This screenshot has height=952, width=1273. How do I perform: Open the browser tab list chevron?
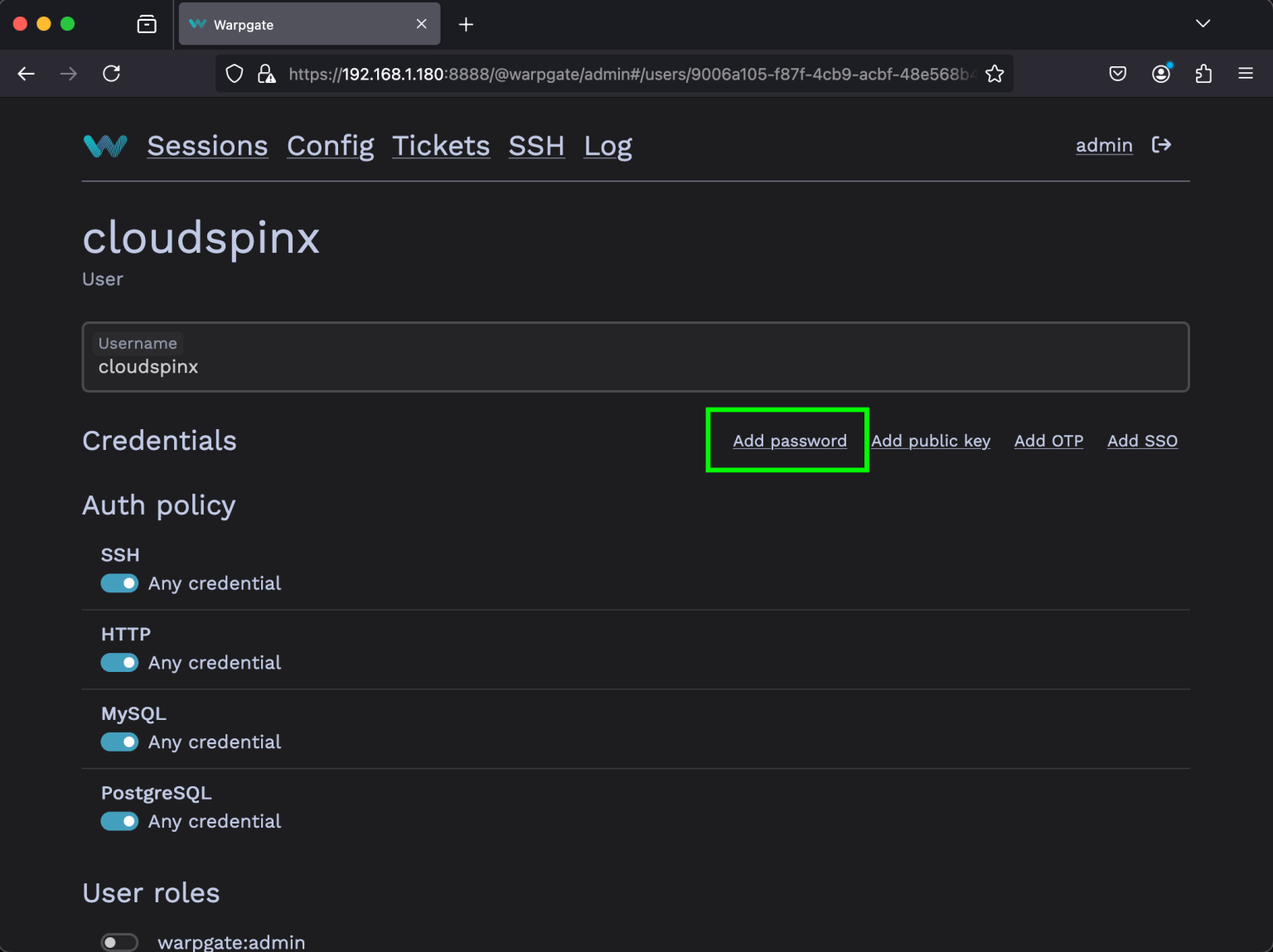point(1203,24)
